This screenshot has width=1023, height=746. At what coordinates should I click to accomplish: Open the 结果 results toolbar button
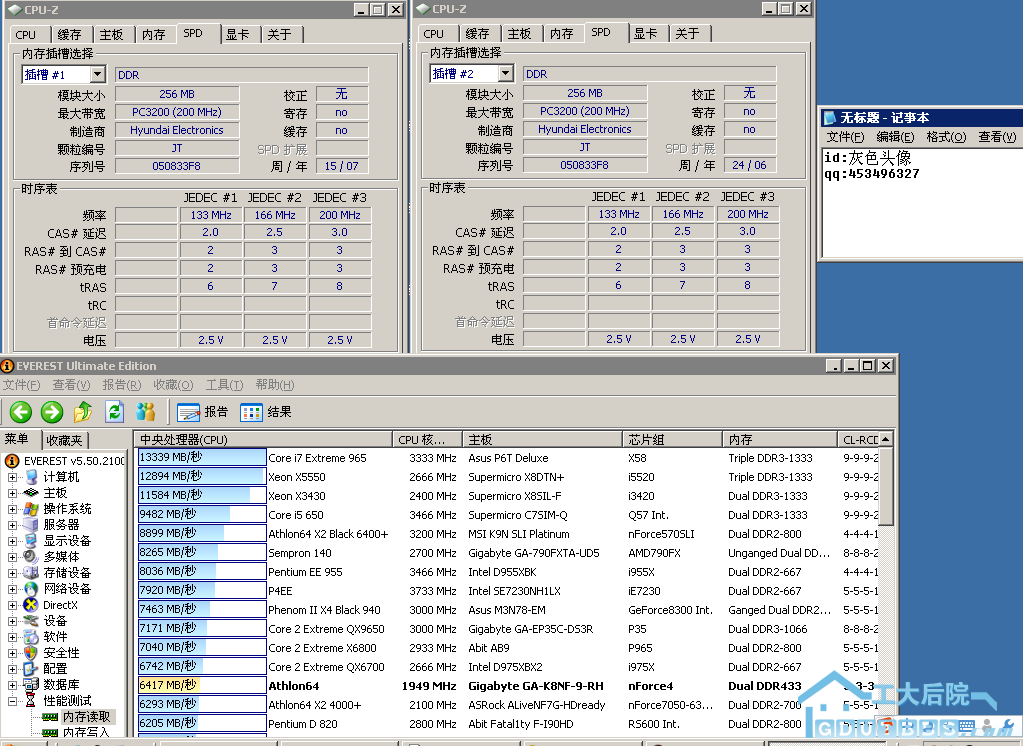(x=266, y=412)
